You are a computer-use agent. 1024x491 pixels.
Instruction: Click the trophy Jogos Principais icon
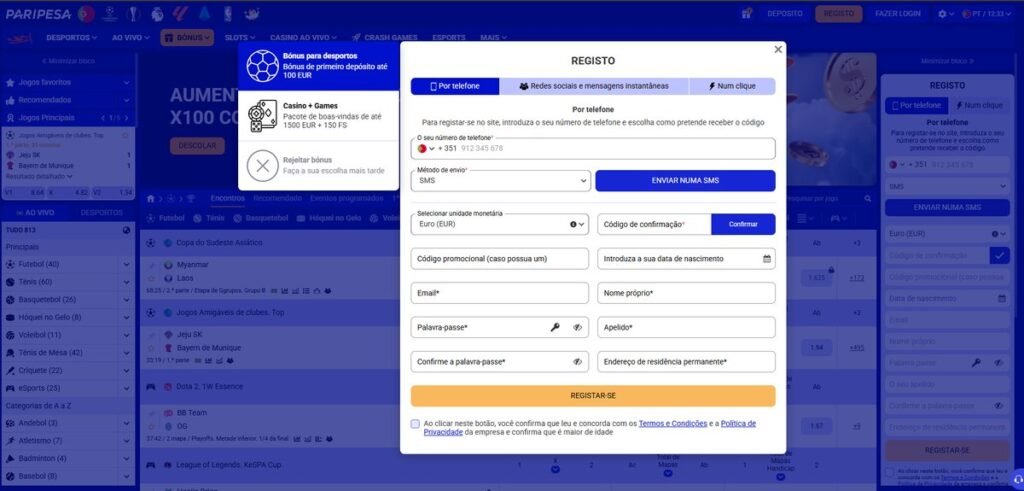point(10,118)
